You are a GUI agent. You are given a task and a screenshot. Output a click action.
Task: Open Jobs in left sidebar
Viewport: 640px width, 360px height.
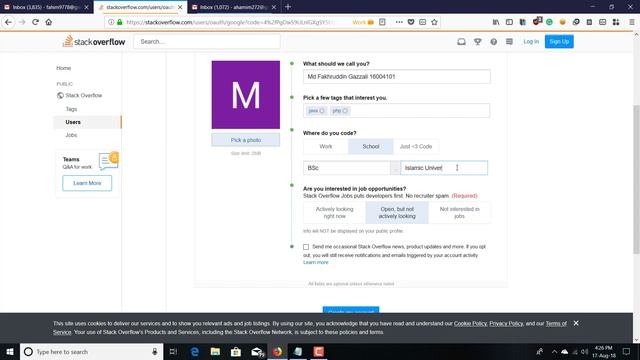(71, 135)
